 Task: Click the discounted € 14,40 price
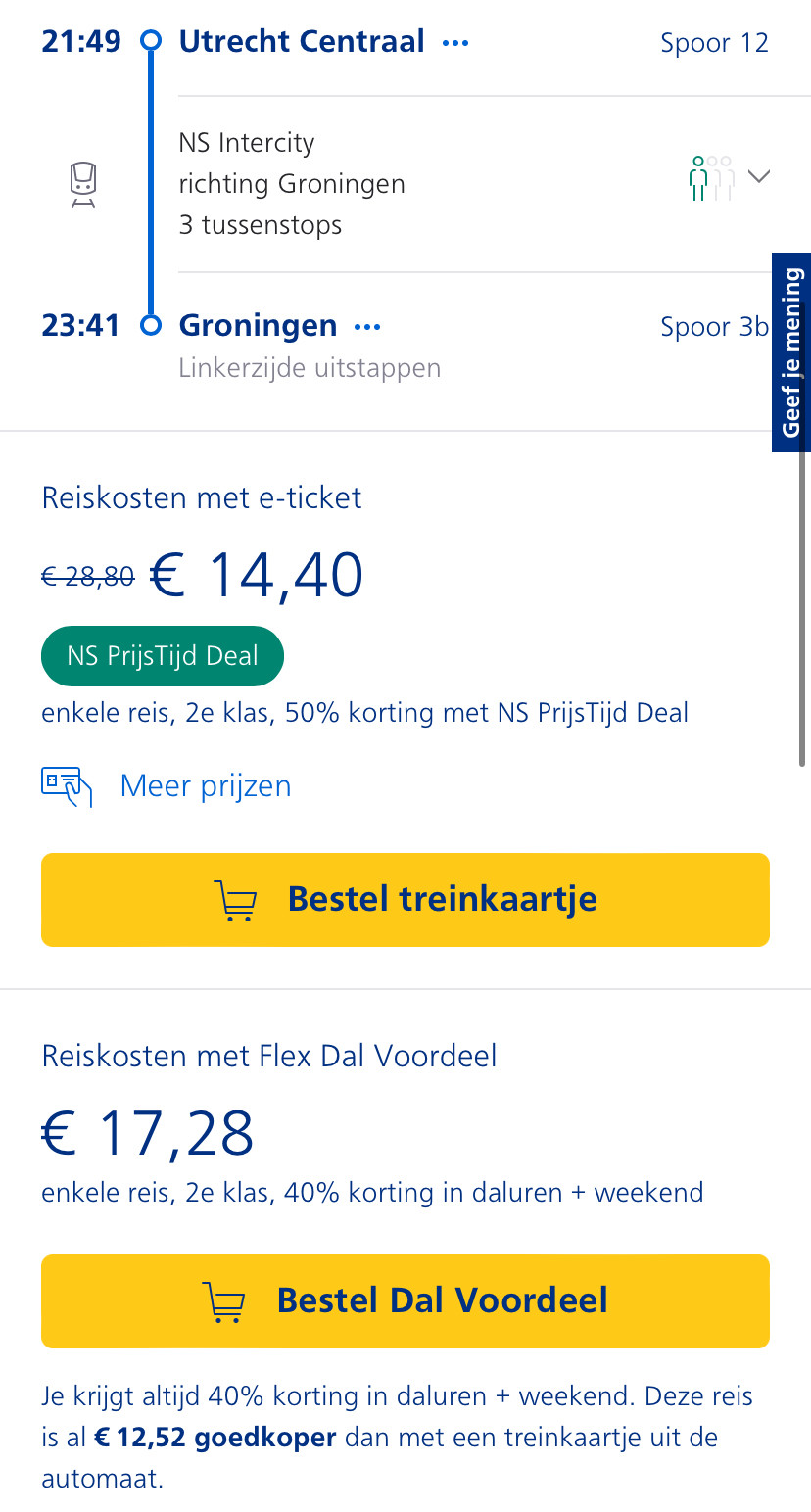[x=257, y=575]
